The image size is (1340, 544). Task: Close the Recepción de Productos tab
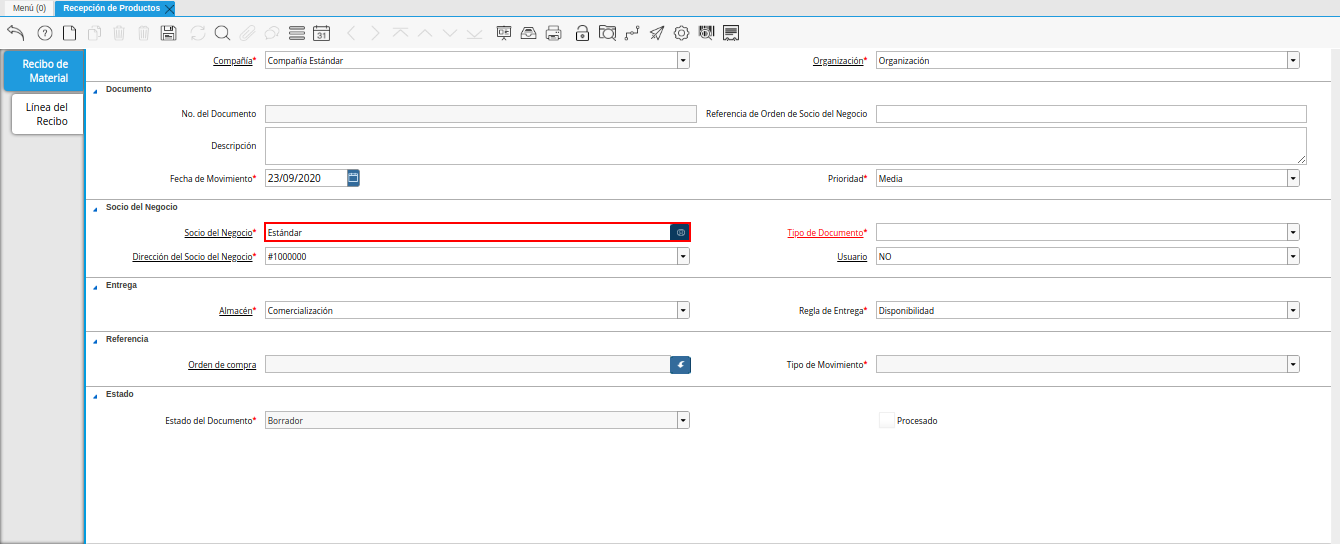click(169, 8)
